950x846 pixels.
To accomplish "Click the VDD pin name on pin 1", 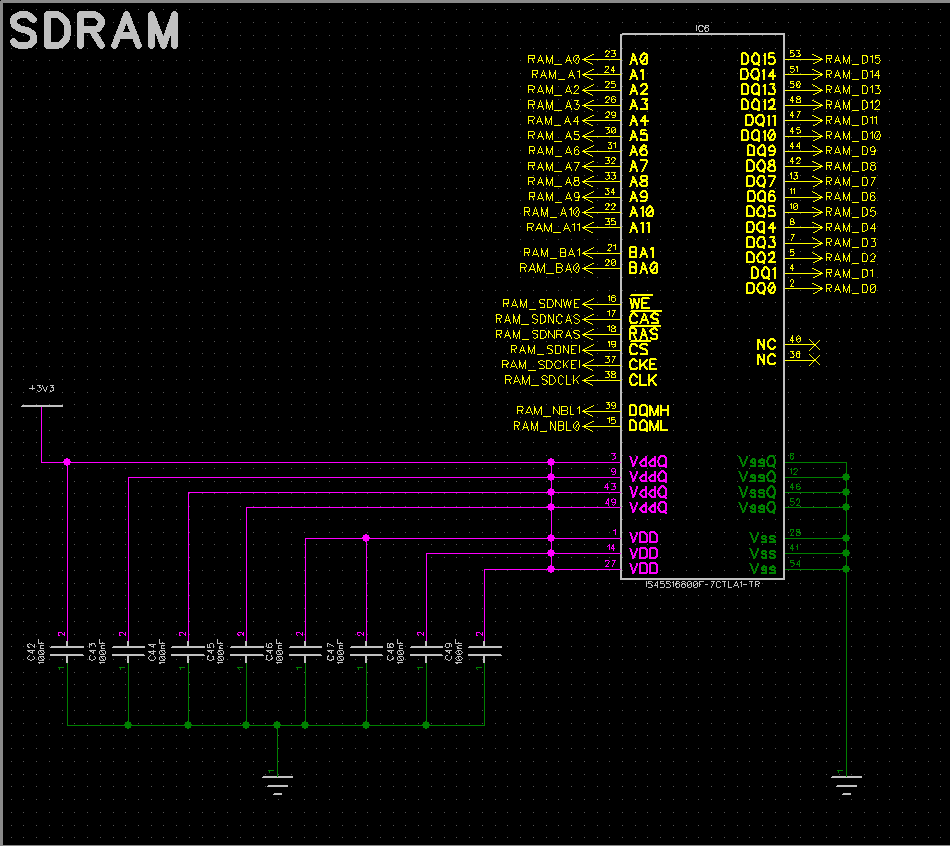I will point(643,538).
